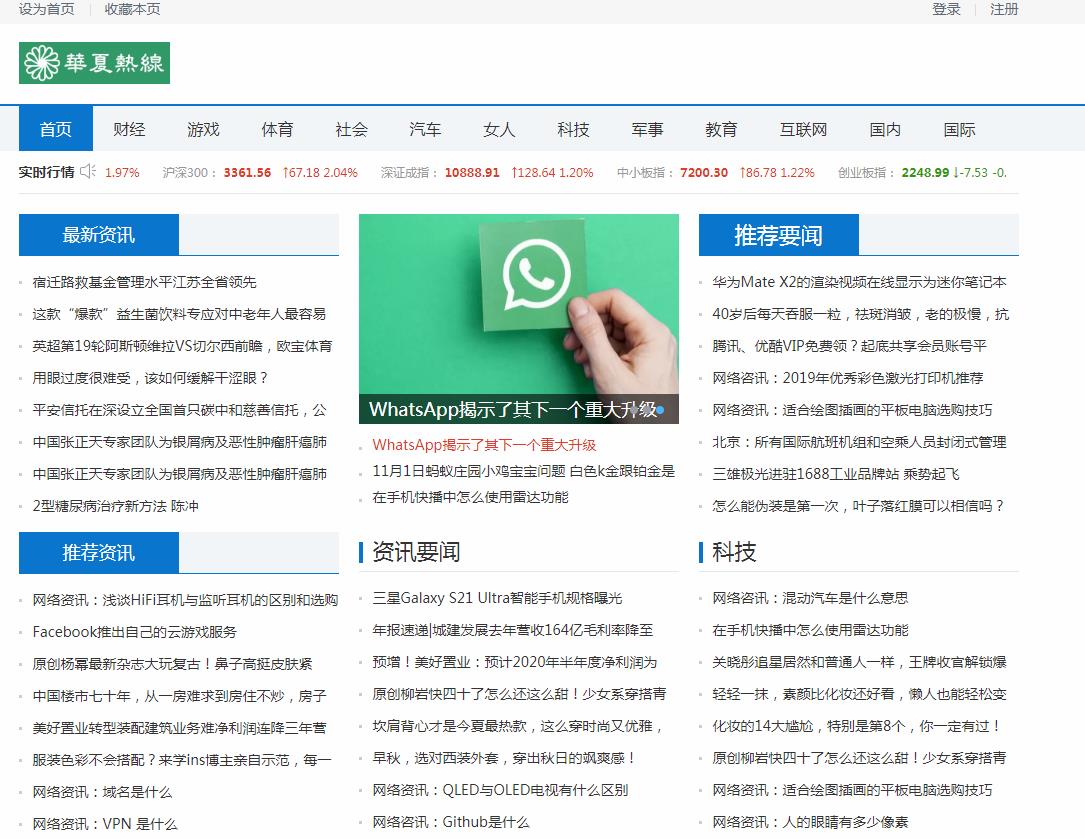Open the 推荐资讯 section header
The height and width of the screenshot is (839, 1085).
[x=98, y=552]
